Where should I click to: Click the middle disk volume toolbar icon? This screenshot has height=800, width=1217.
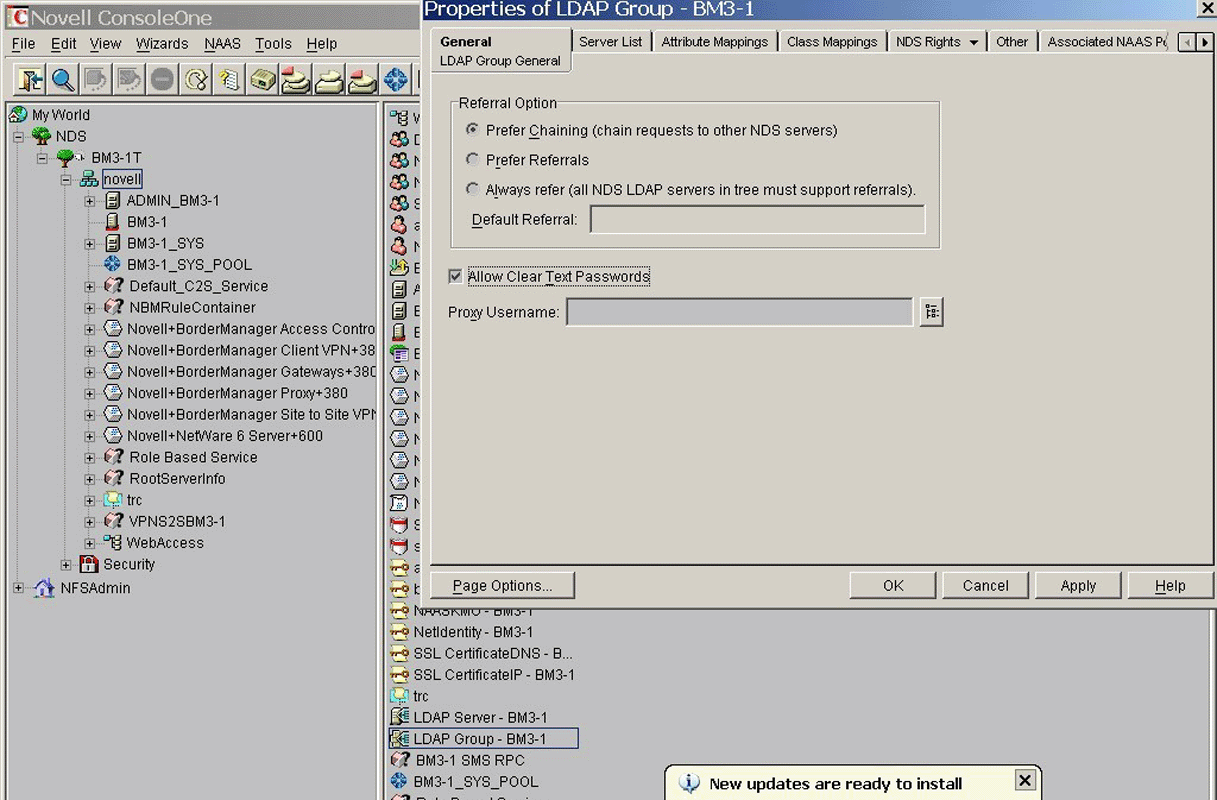coord(330,80)
